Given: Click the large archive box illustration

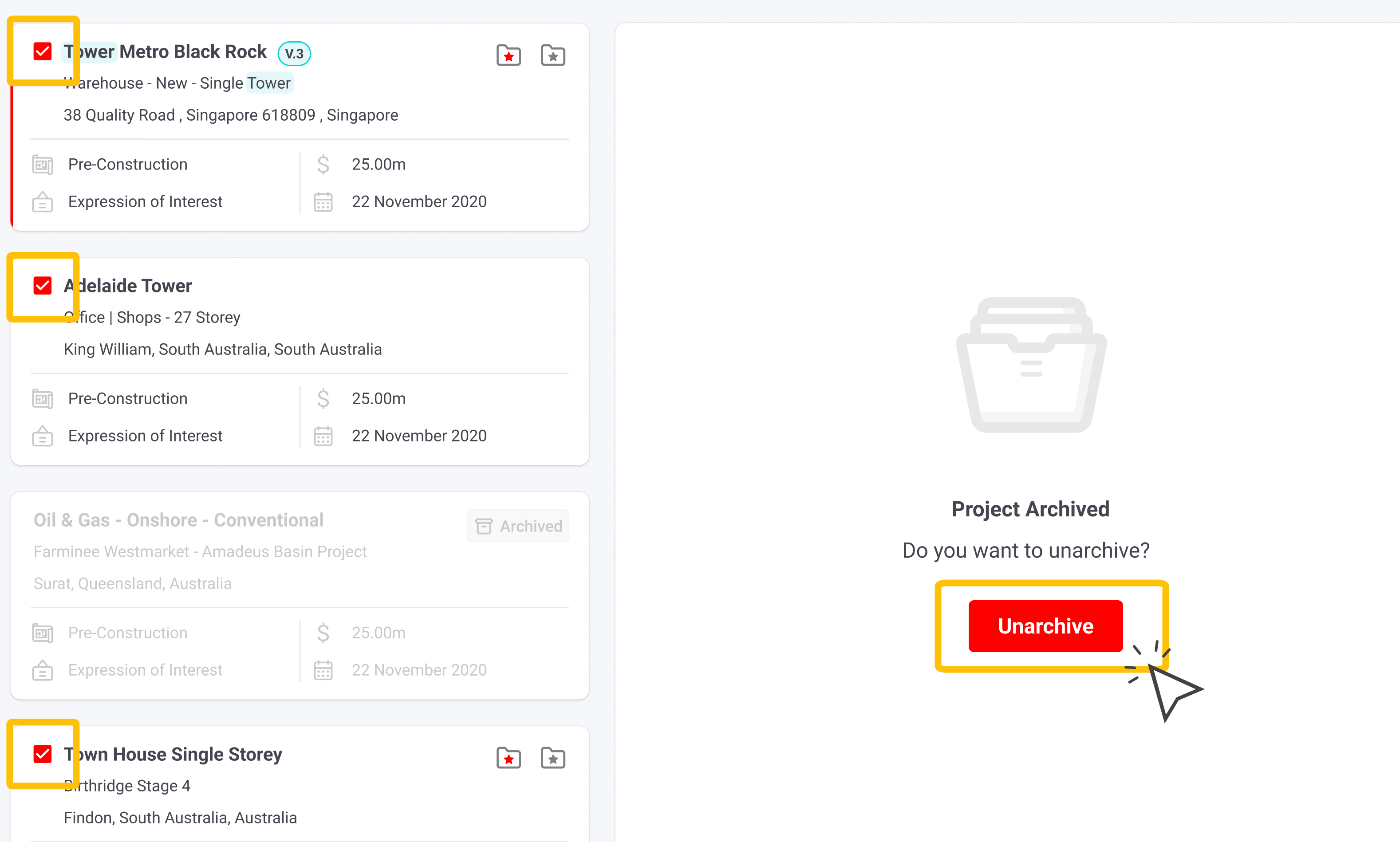Looking at the screenshot, I should coord(1031,365).
